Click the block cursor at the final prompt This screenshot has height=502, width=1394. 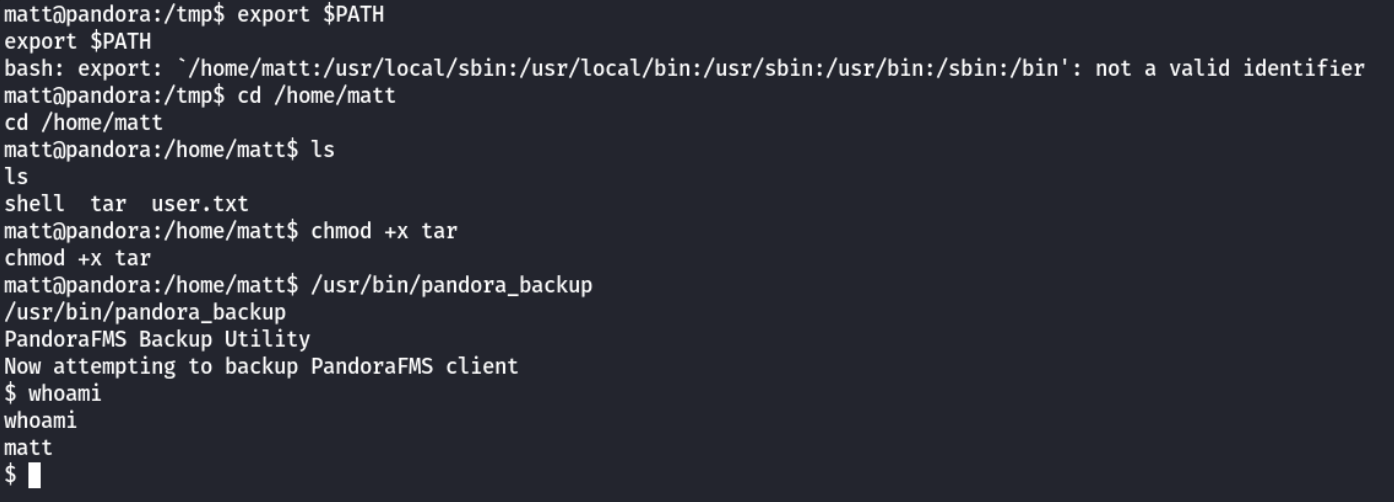[35, 474]
